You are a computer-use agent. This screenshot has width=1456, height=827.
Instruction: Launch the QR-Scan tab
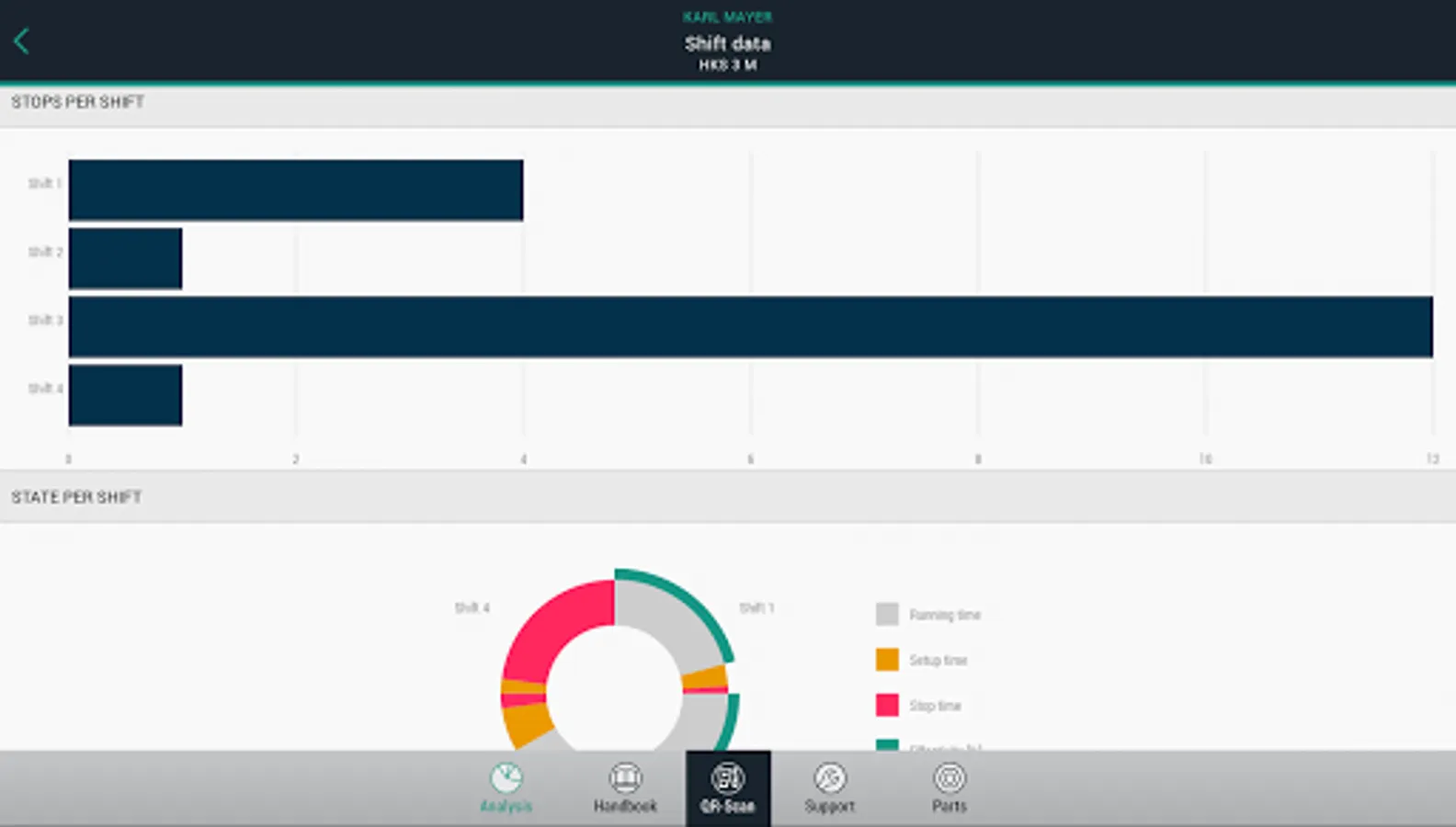[728, 788]
